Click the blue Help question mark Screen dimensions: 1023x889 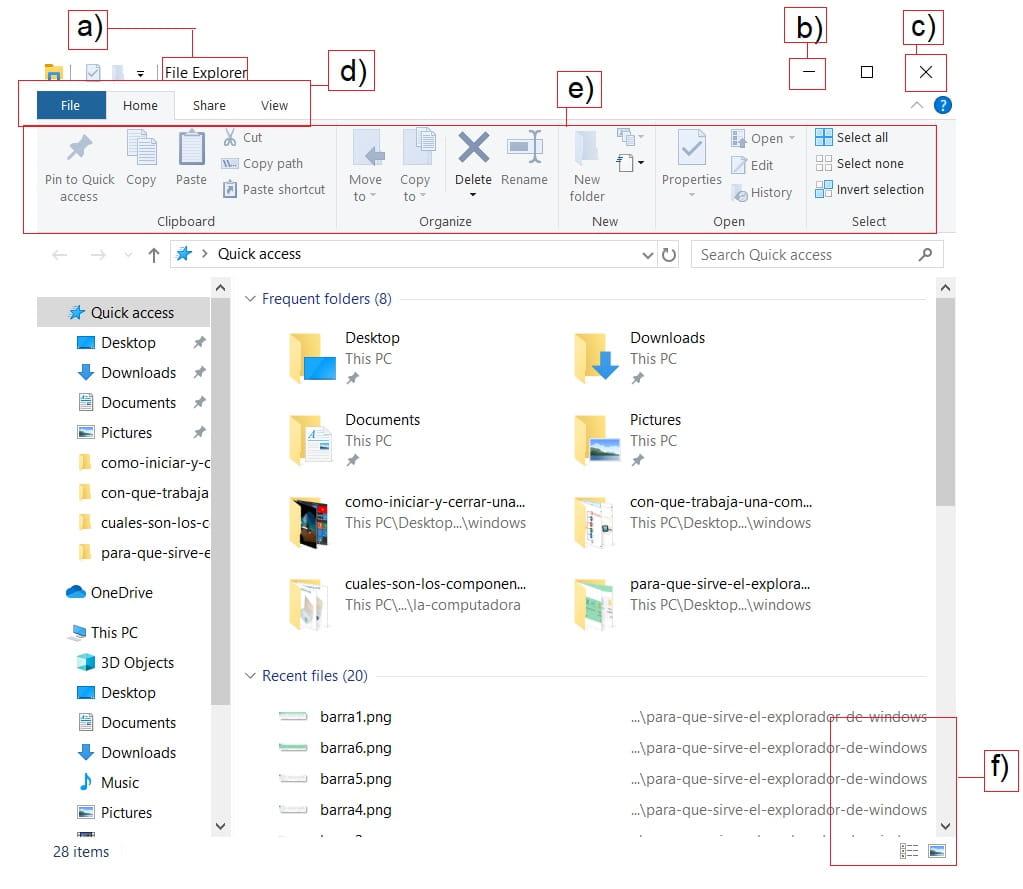[943, 105]
